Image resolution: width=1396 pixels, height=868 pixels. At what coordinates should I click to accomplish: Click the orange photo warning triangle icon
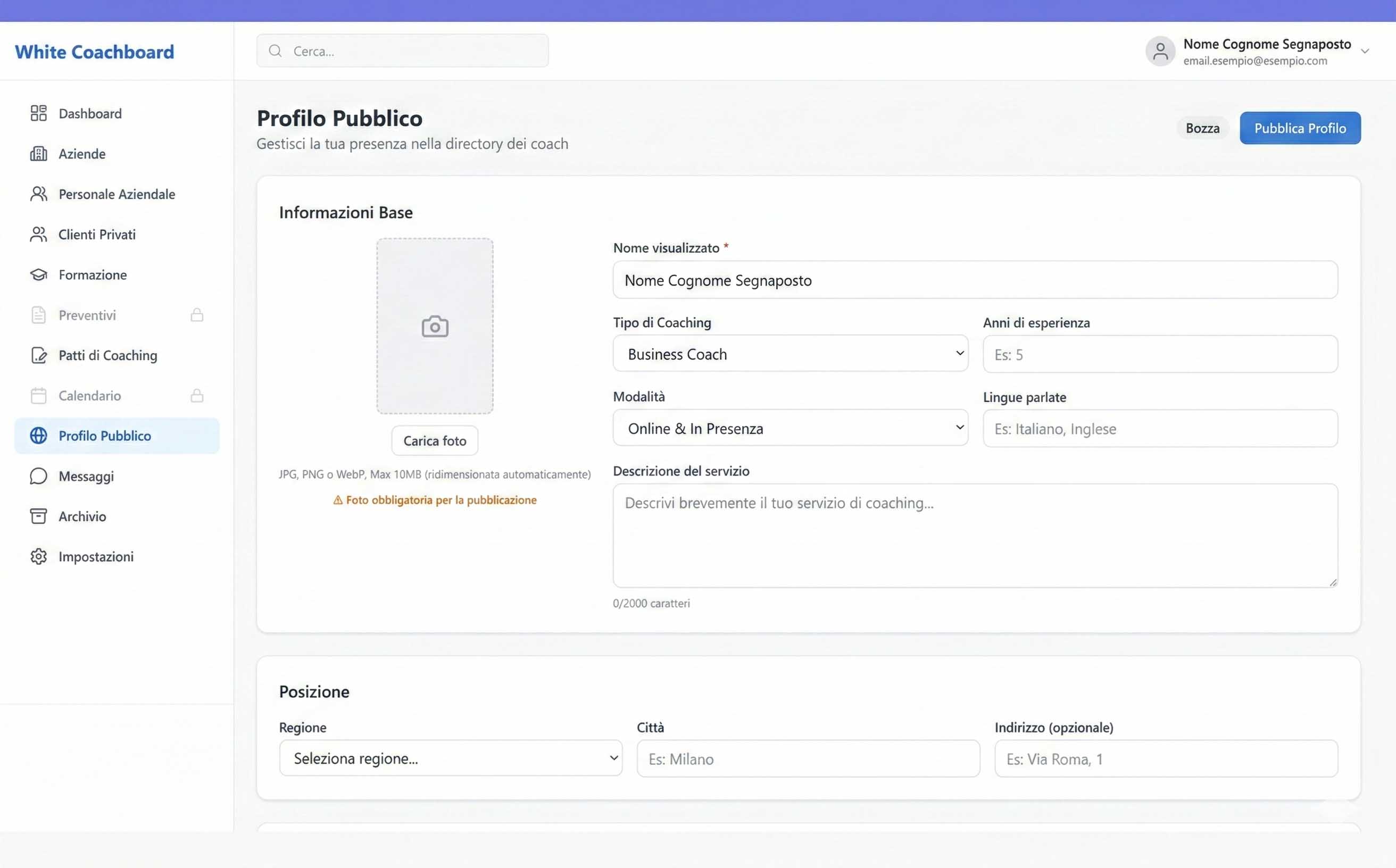[338, 500]
